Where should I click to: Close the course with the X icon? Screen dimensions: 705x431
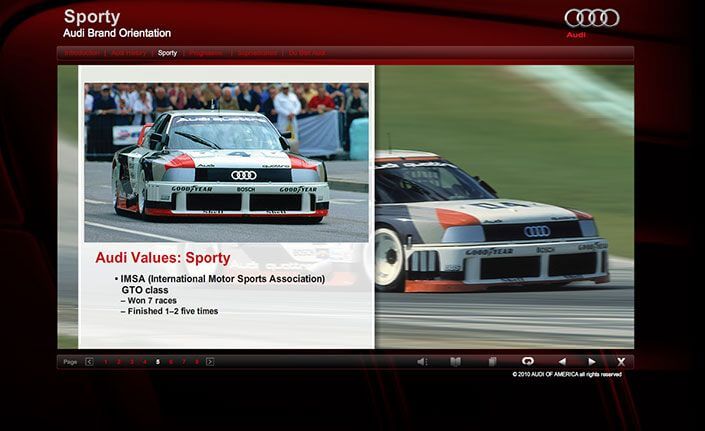pos(621,362)
